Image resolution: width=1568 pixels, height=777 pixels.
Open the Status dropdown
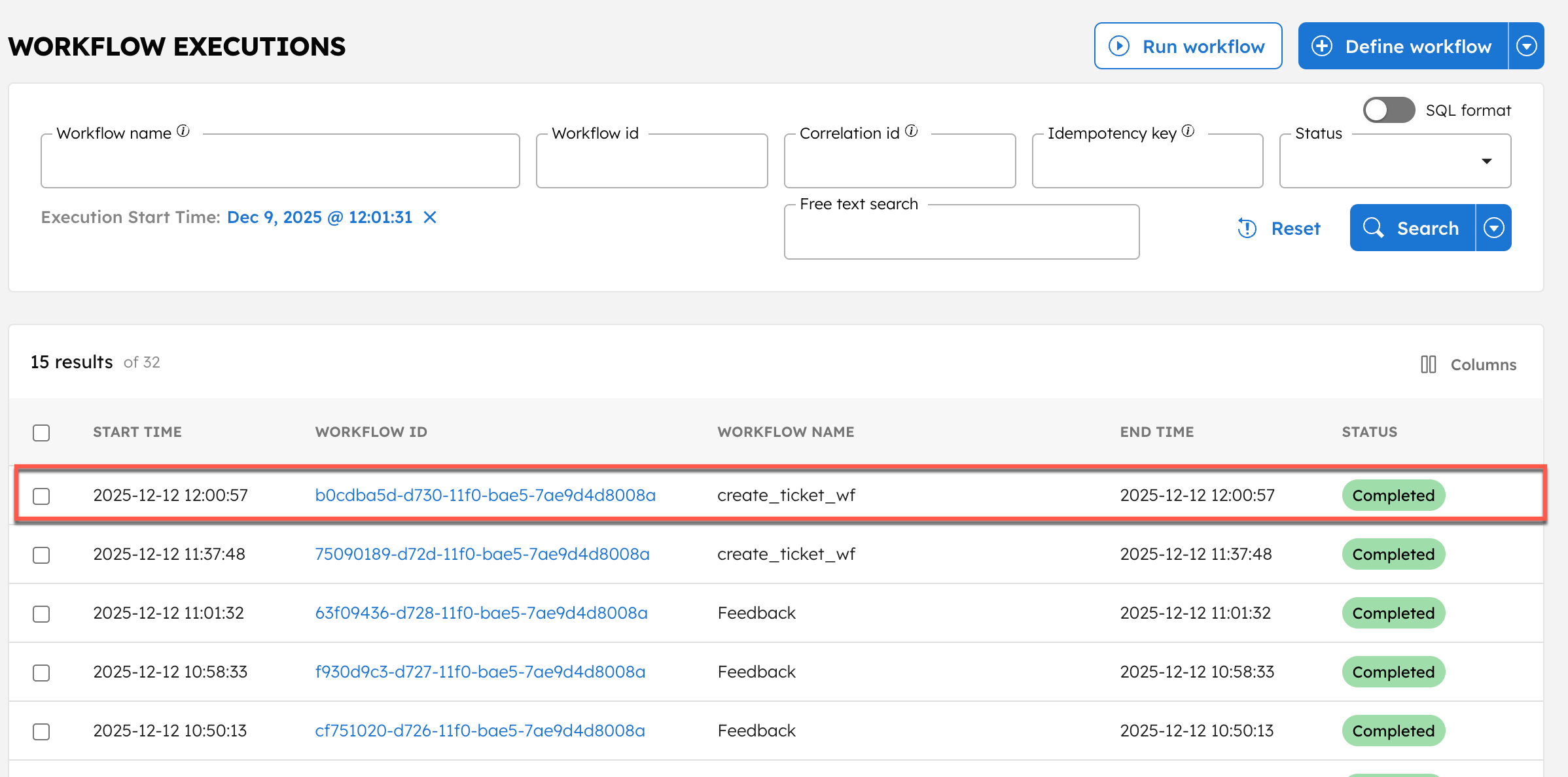click(1487, 160)
